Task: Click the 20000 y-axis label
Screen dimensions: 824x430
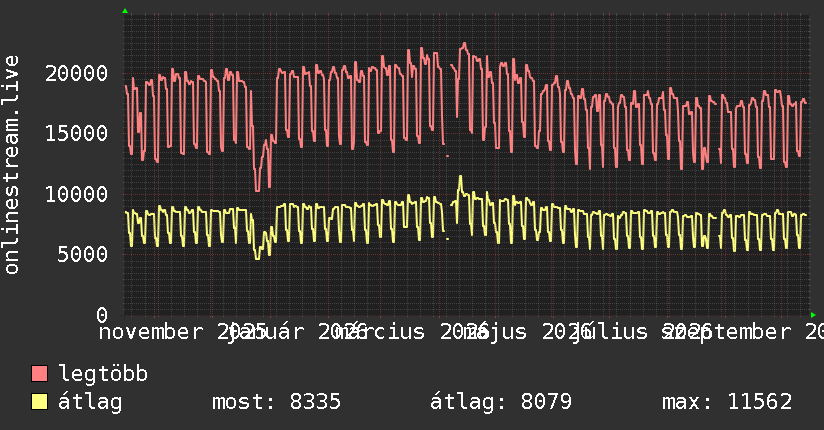Action: point(76,73)
